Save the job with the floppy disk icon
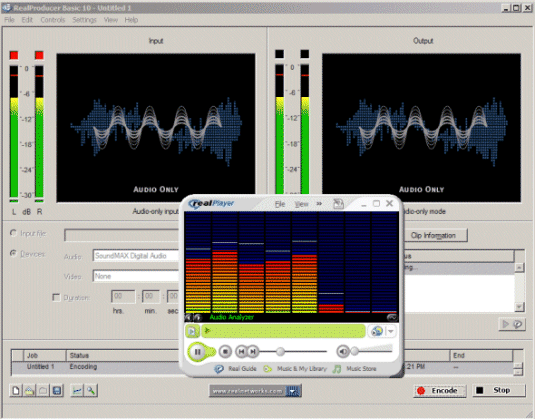 click(x=57, y=390)
